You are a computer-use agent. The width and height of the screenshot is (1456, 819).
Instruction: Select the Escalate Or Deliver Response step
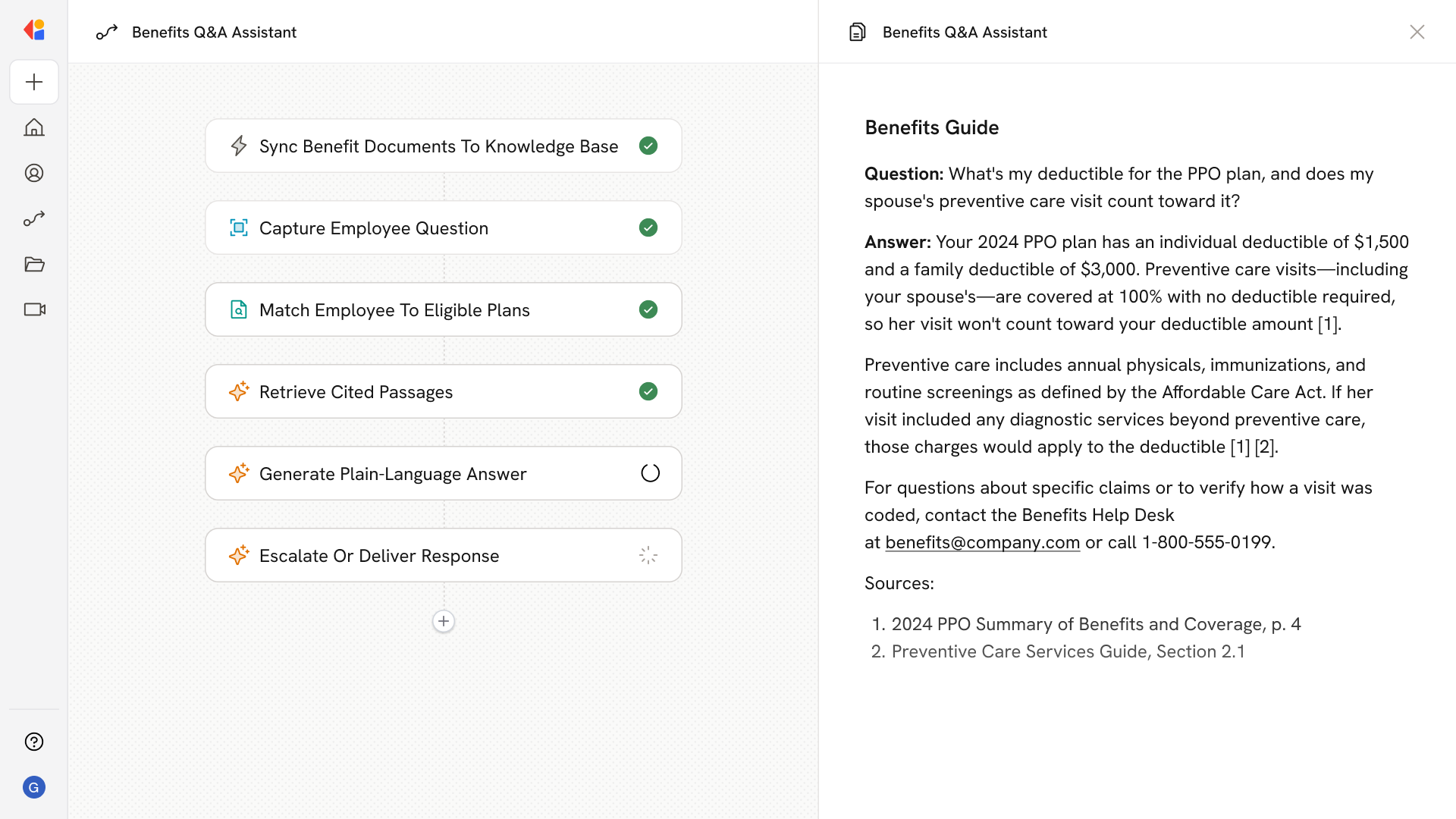click(378, 556)
